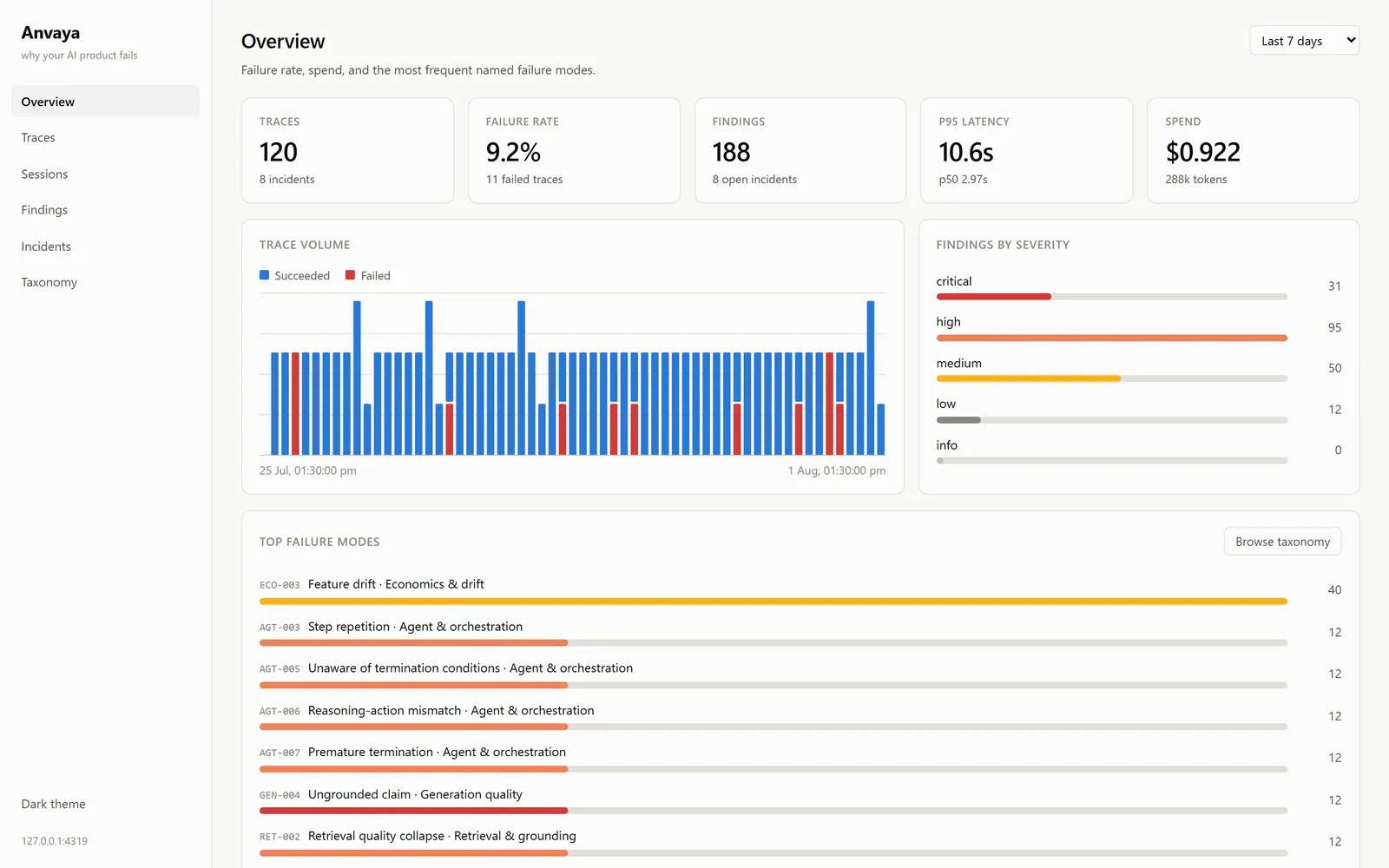Click the '288k tokens' text
Image resolution: width=1389 pixels, height=868 pixels.
[1195, 180]
